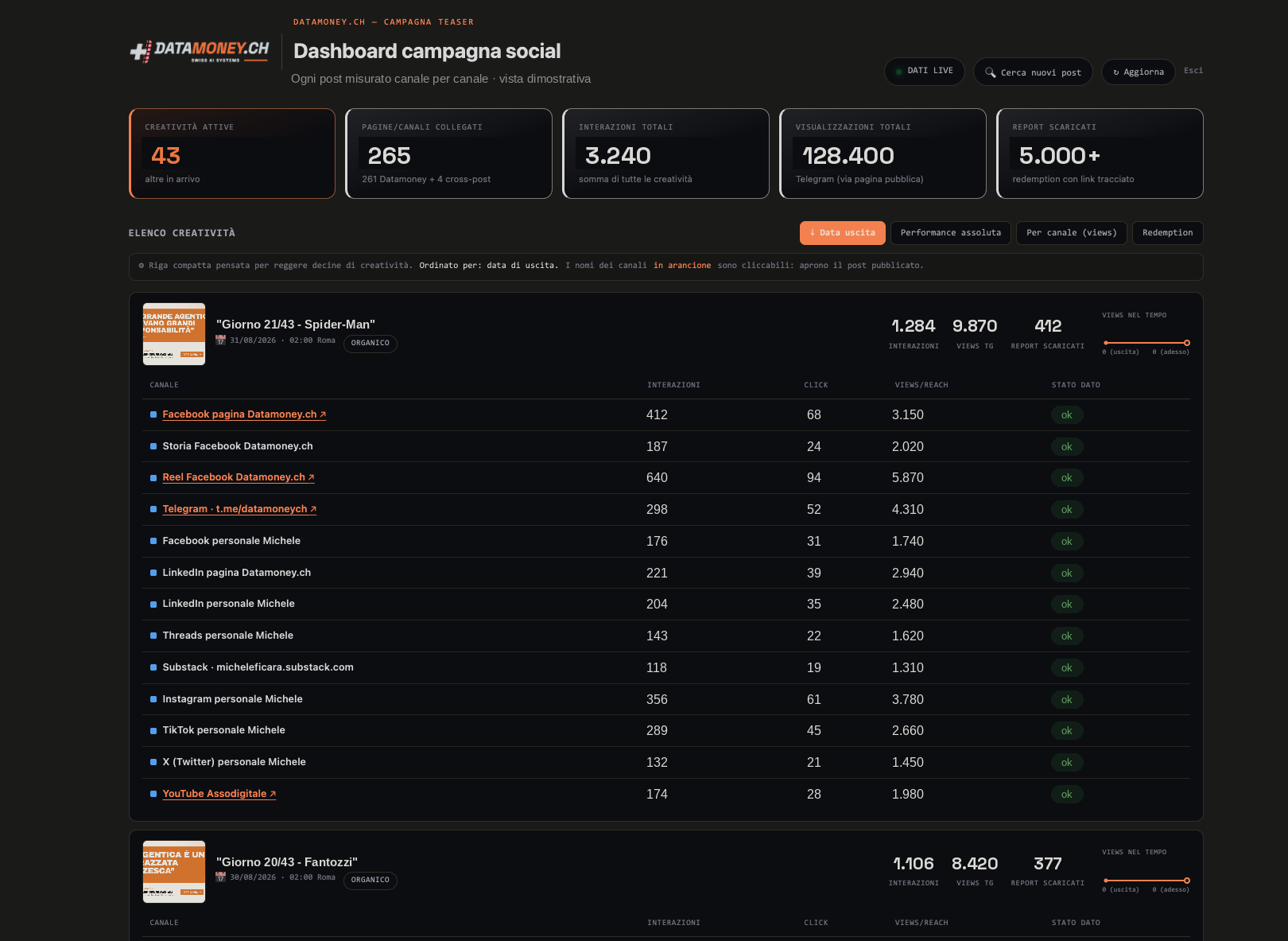Switch to the Redemption sorting tab
1288x941 pixels.
(x=1168, y=233)
